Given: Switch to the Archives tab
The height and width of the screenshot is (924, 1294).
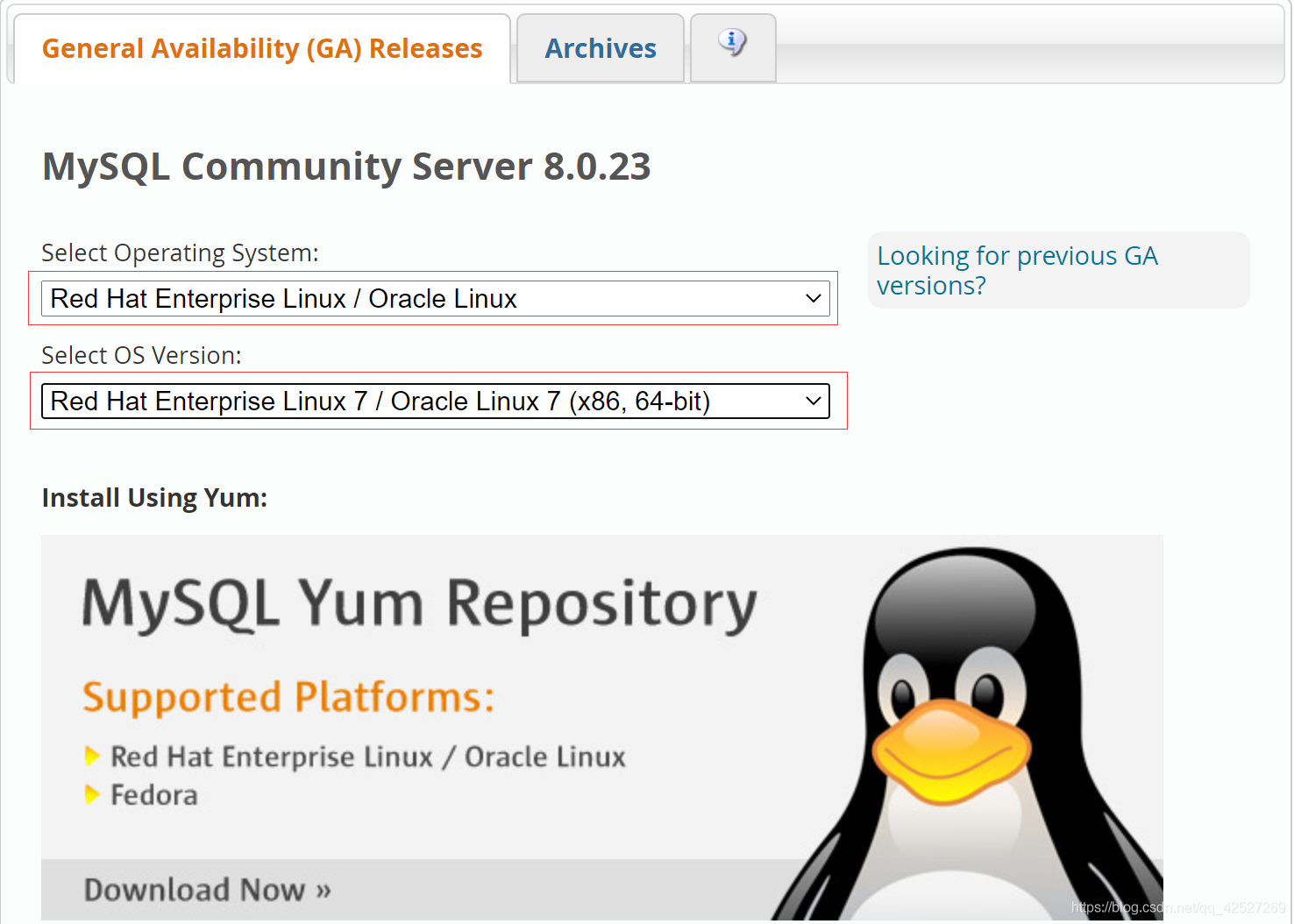Looking at the screenshot, I should pyautogui.click(x=601, y=48).
